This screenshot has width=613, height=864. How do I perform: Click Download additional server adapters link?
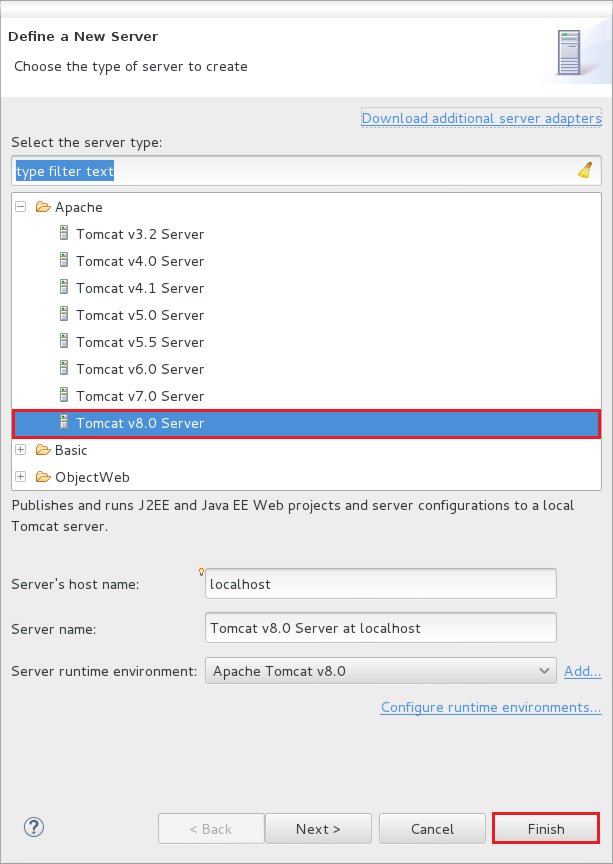point(481,118)
